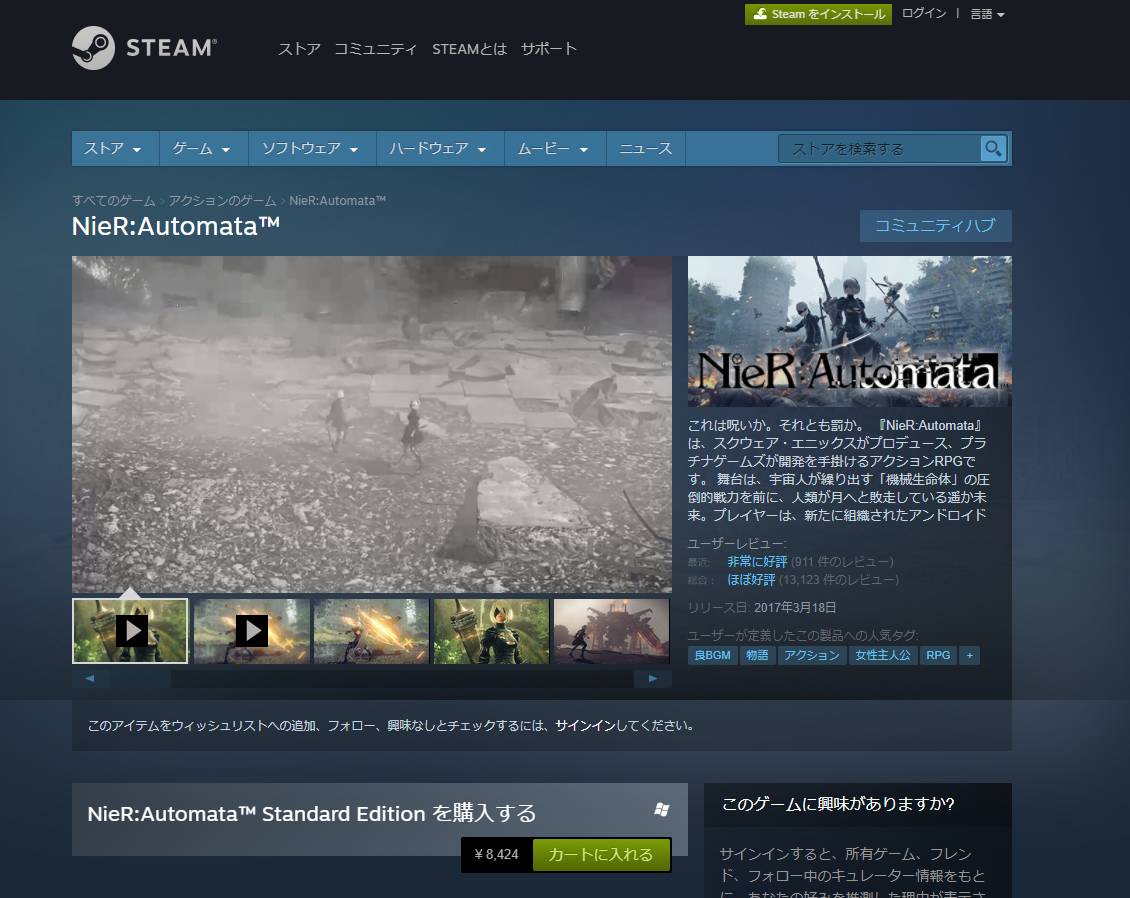Open the ゲーム dropdown menu
The image size is (1130, 898).
click(x=204, y=148)
